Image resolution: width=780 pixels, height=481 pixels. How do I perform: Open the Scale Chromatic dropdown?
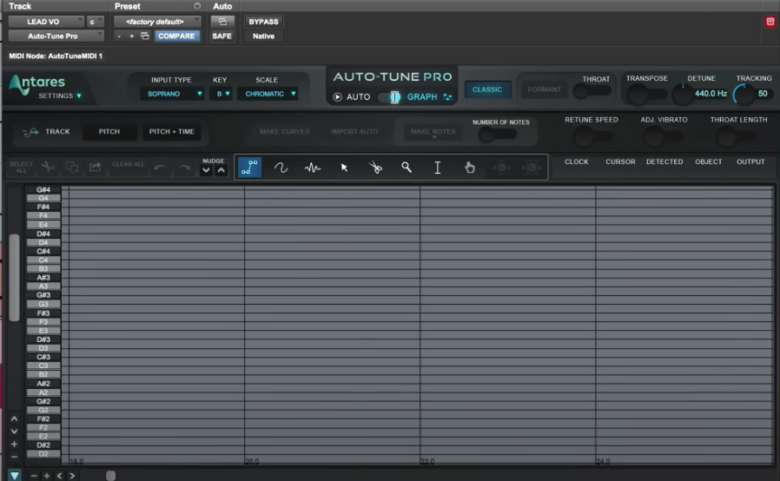pyautogui.click(x=268, y=94)
